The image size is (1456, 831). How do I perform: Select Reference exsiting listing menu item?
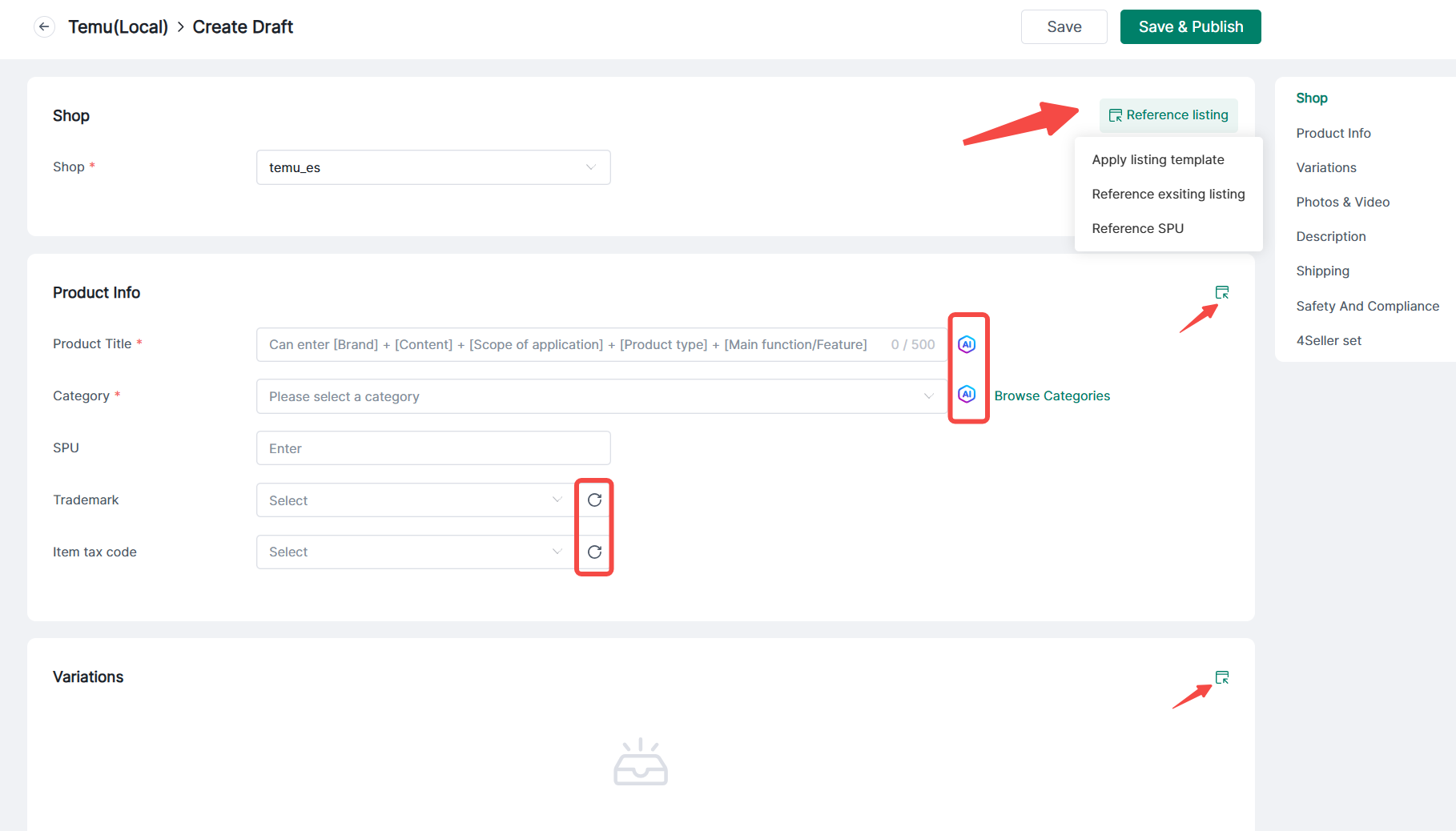coord(1168,194)
